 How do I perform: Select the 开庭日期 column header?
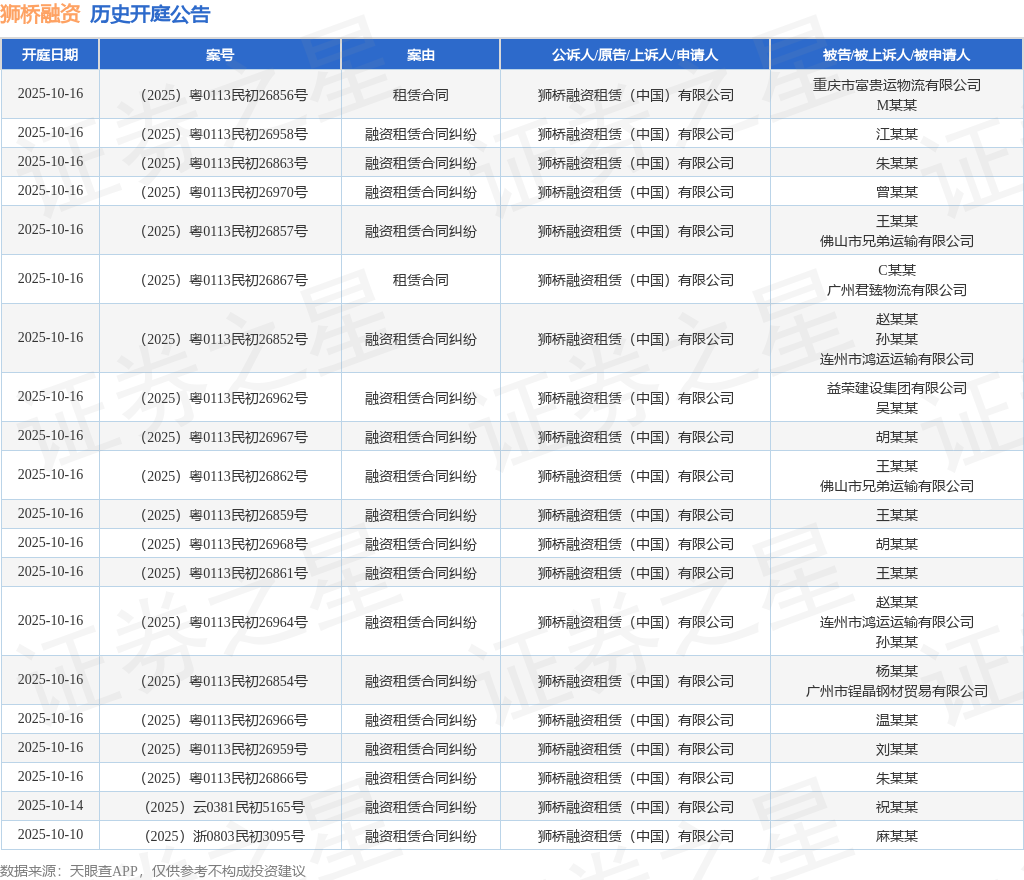(50, 55)
